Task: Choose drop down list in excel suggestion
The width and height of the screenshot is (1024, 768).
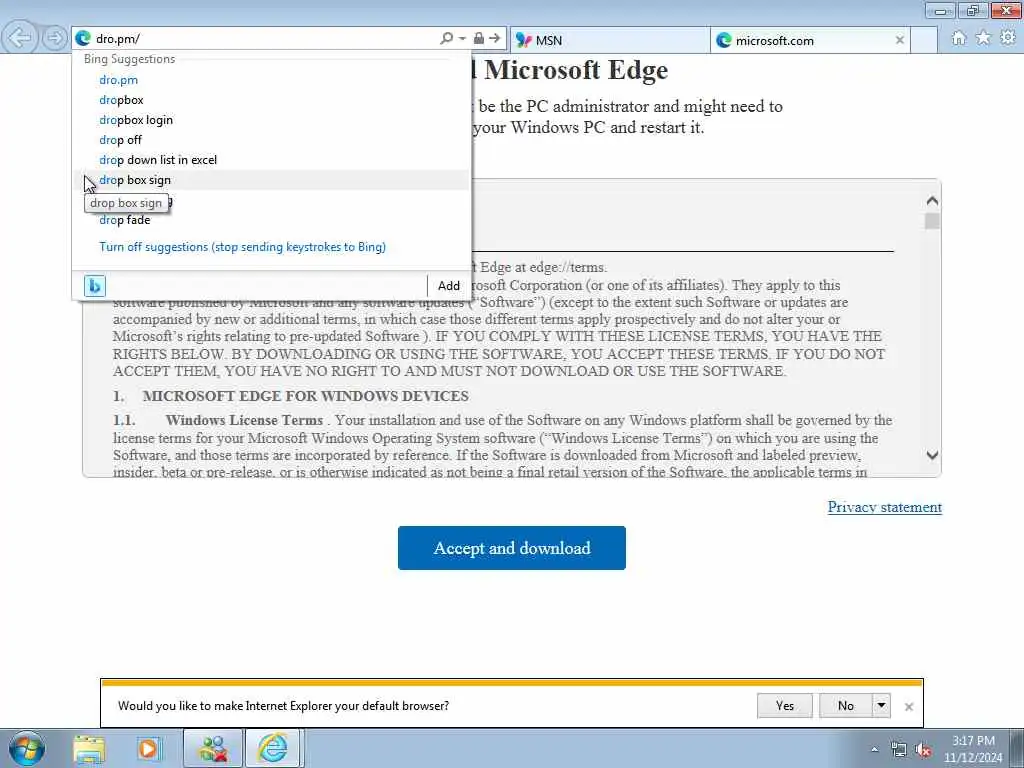Action: click(x=270, y=160)
